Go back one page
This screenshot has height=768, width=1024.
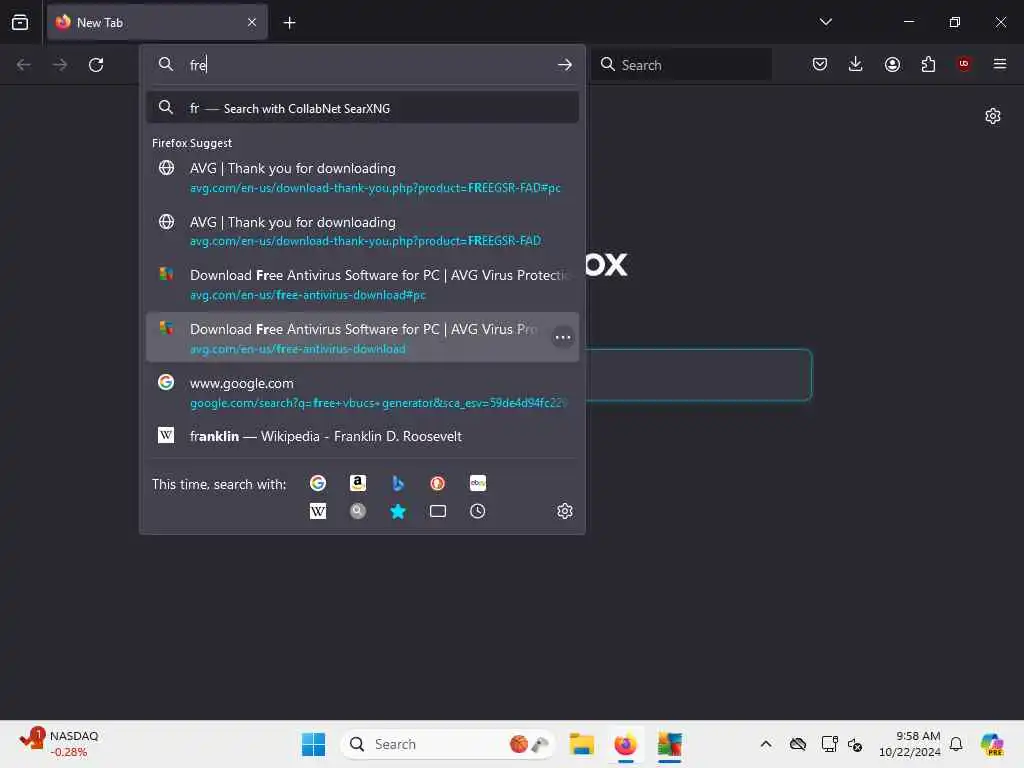click(x=24, y=65)
